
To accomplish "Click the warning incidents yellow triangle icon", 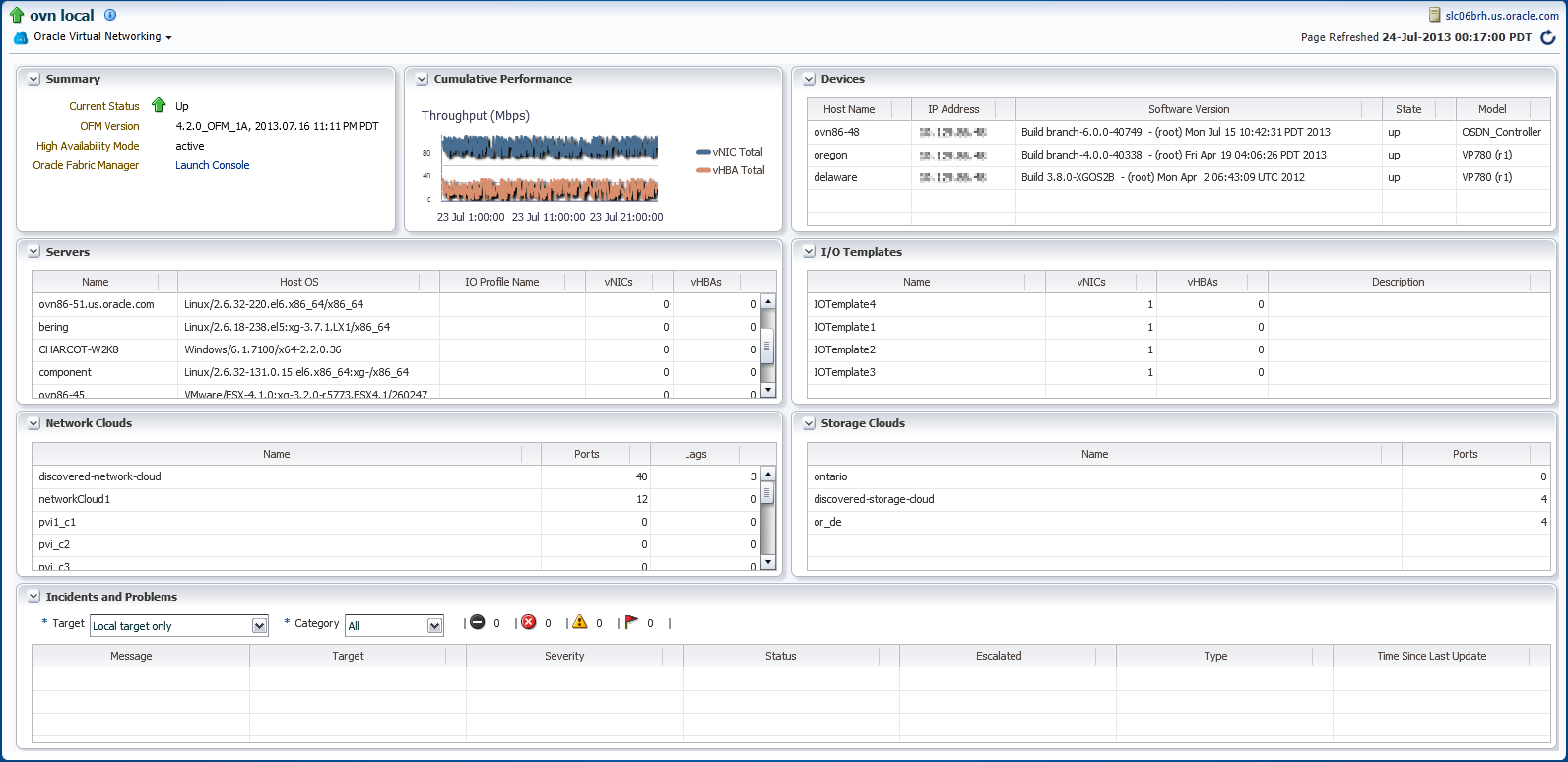I will (580, 622).
